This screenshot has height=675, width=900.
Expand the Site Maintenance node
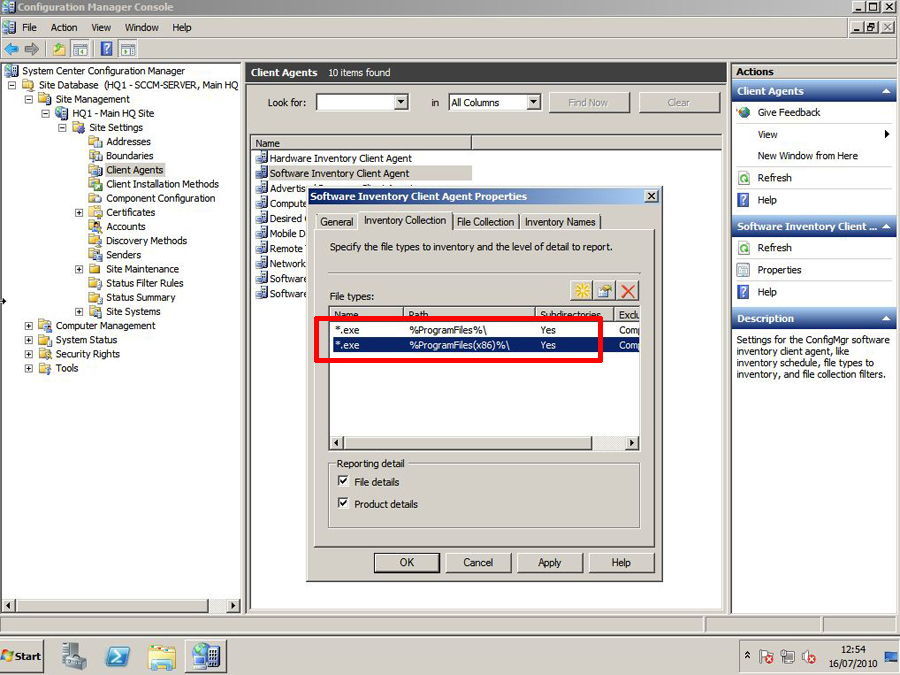[x=79, y=269]
